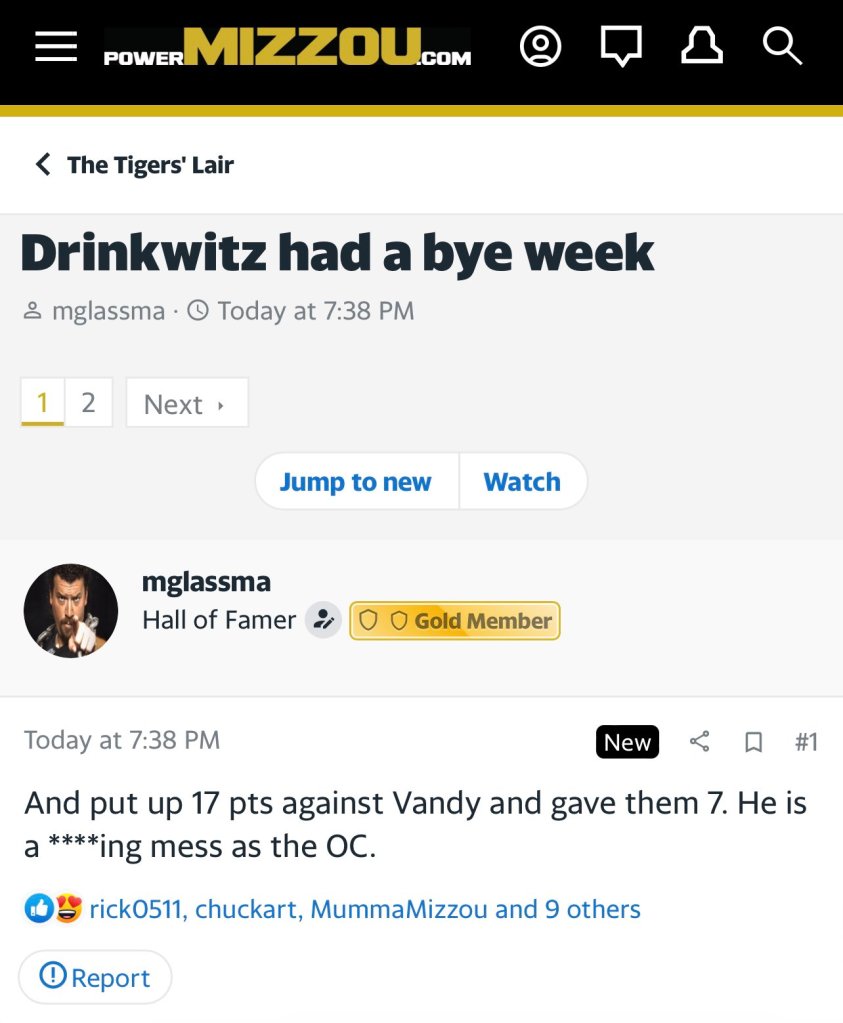Report this post

click(95, 977)
